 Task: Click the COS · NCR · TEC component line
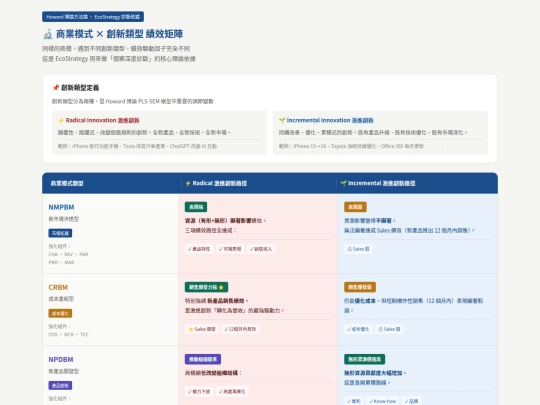pyautogui.click(x=69, y=334)
